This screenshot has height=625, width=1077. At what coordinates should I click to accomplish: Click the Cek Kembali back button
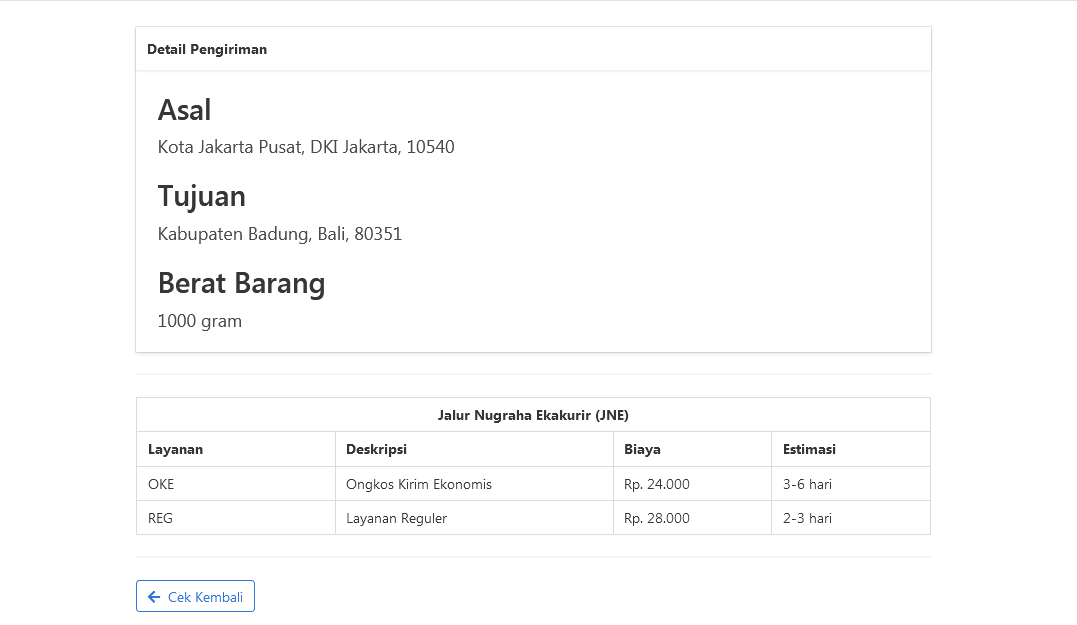coord(195,596)
